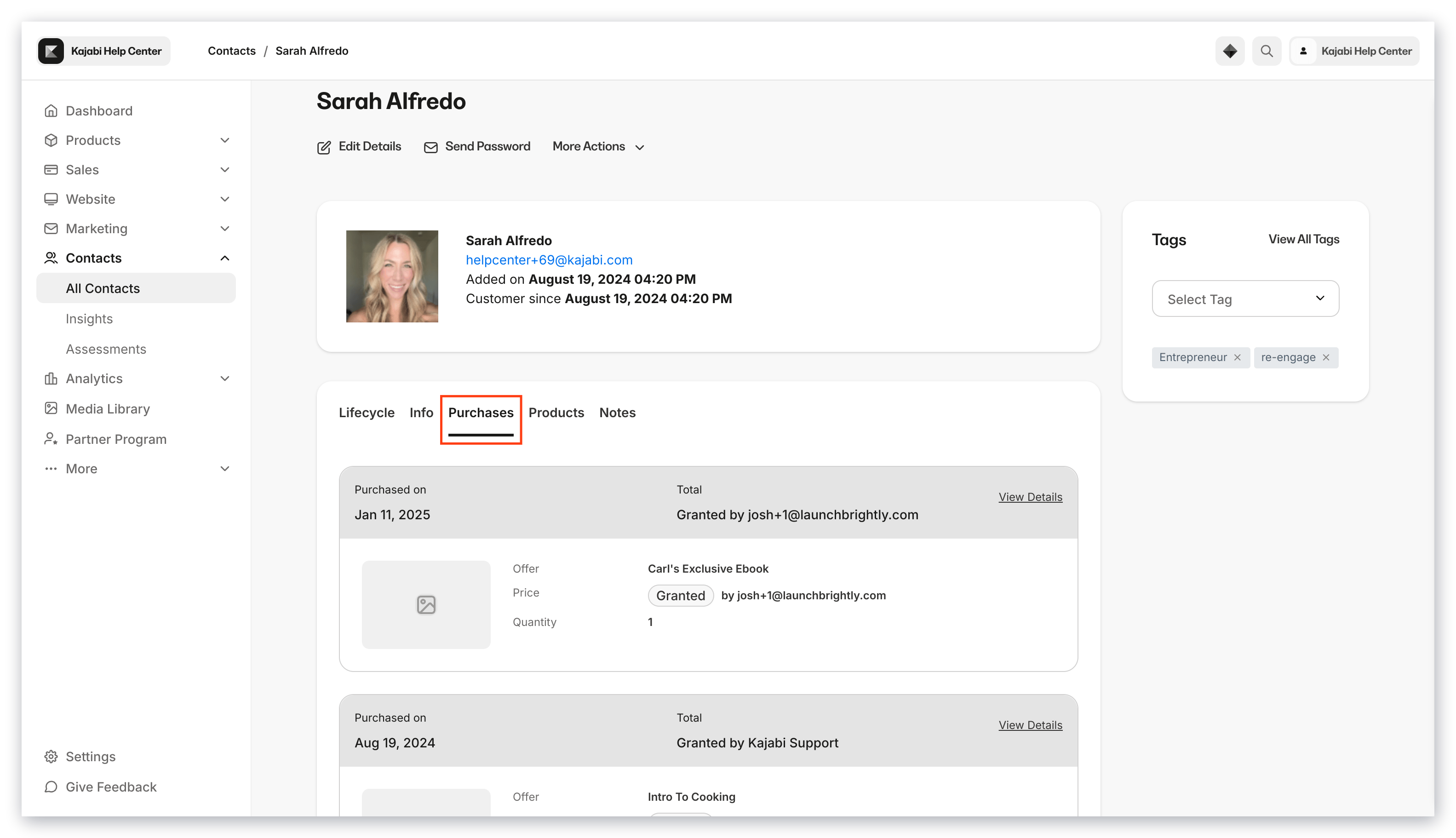Screen dimensions: 1456x838
Task: Click the Send Password button
Action: pos(476,146)
